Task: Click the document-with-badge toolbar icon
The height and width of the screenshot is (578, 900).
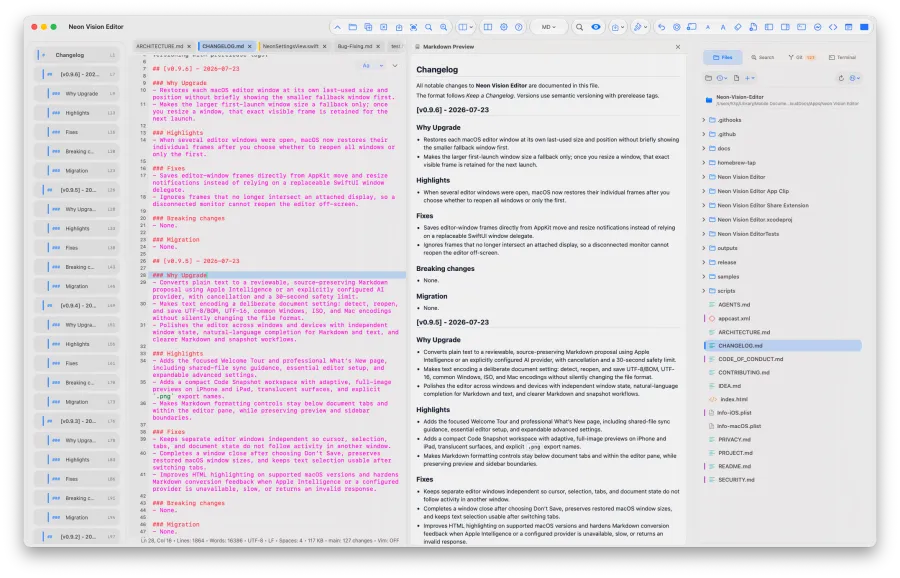Action: pos(753,27)
